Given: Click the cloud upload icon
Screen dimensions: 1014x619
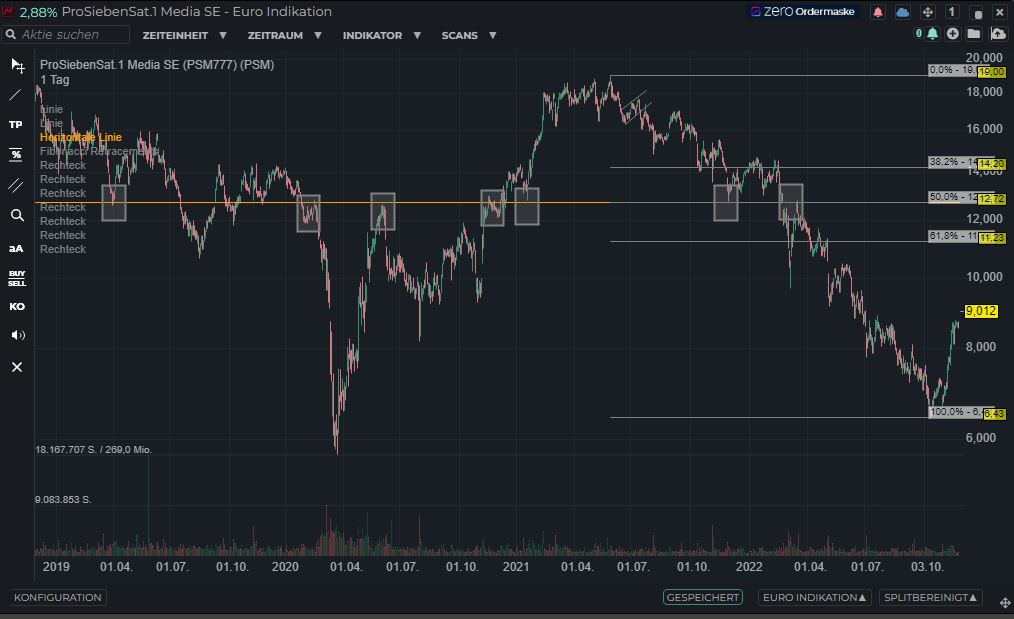Looking at the screenshot, I should 998,34.
